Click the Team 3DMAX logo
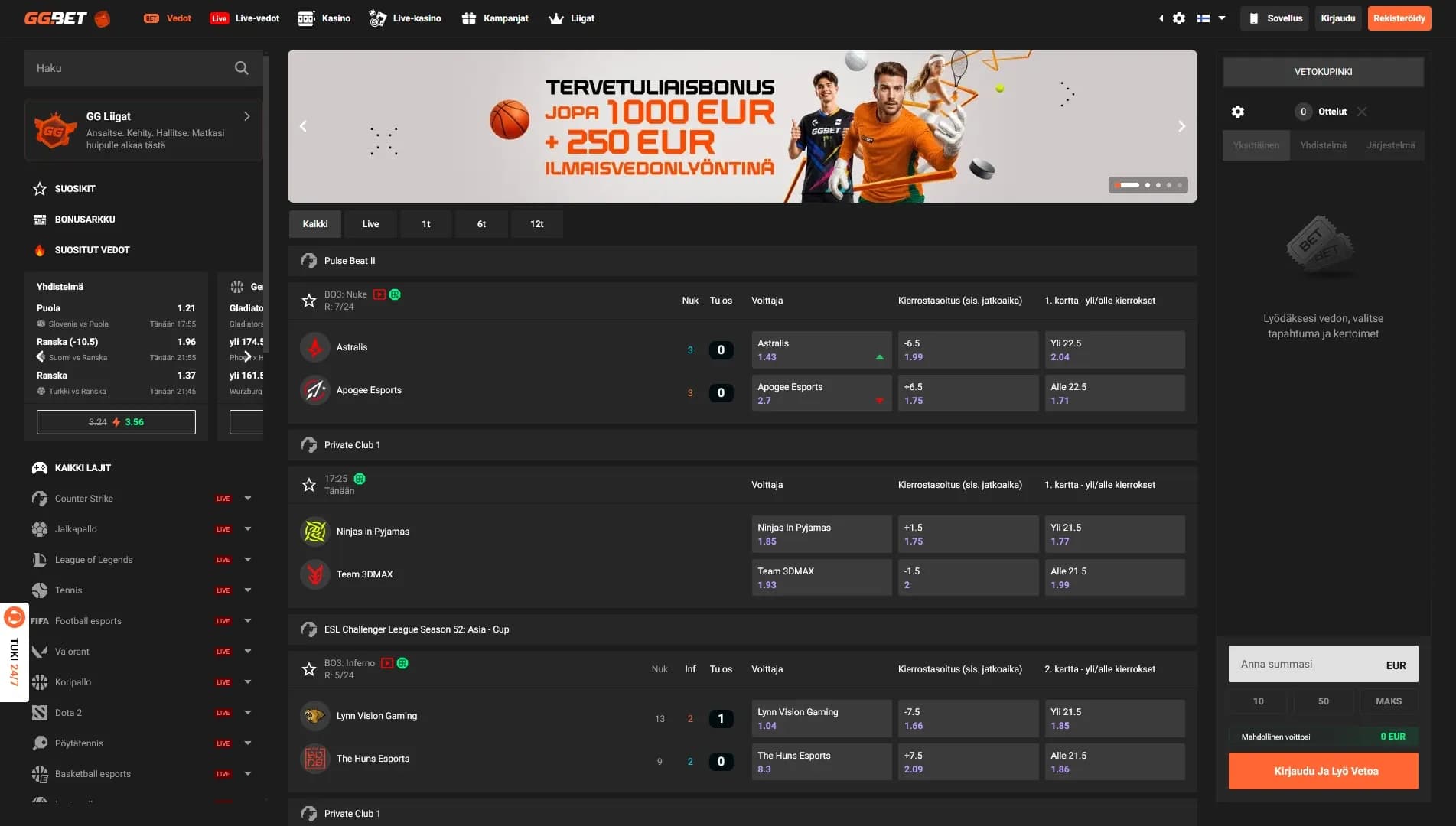 [x=314, y=574]
